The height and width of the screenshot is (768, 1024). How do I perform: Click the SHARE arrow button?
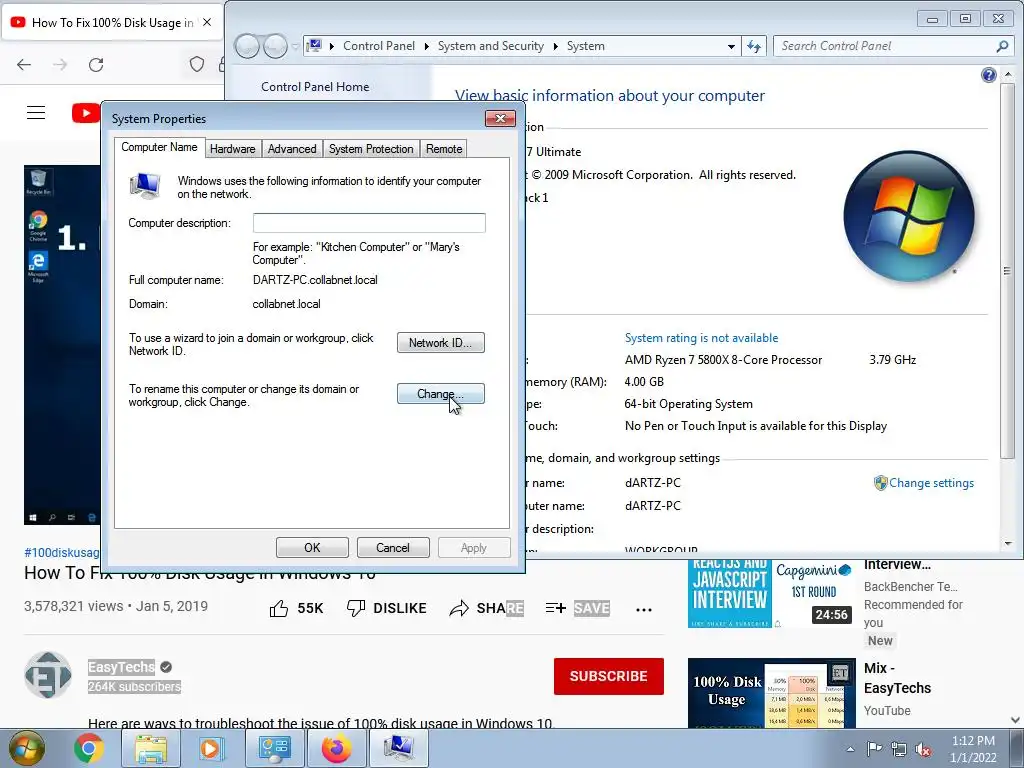click(487, 608)
